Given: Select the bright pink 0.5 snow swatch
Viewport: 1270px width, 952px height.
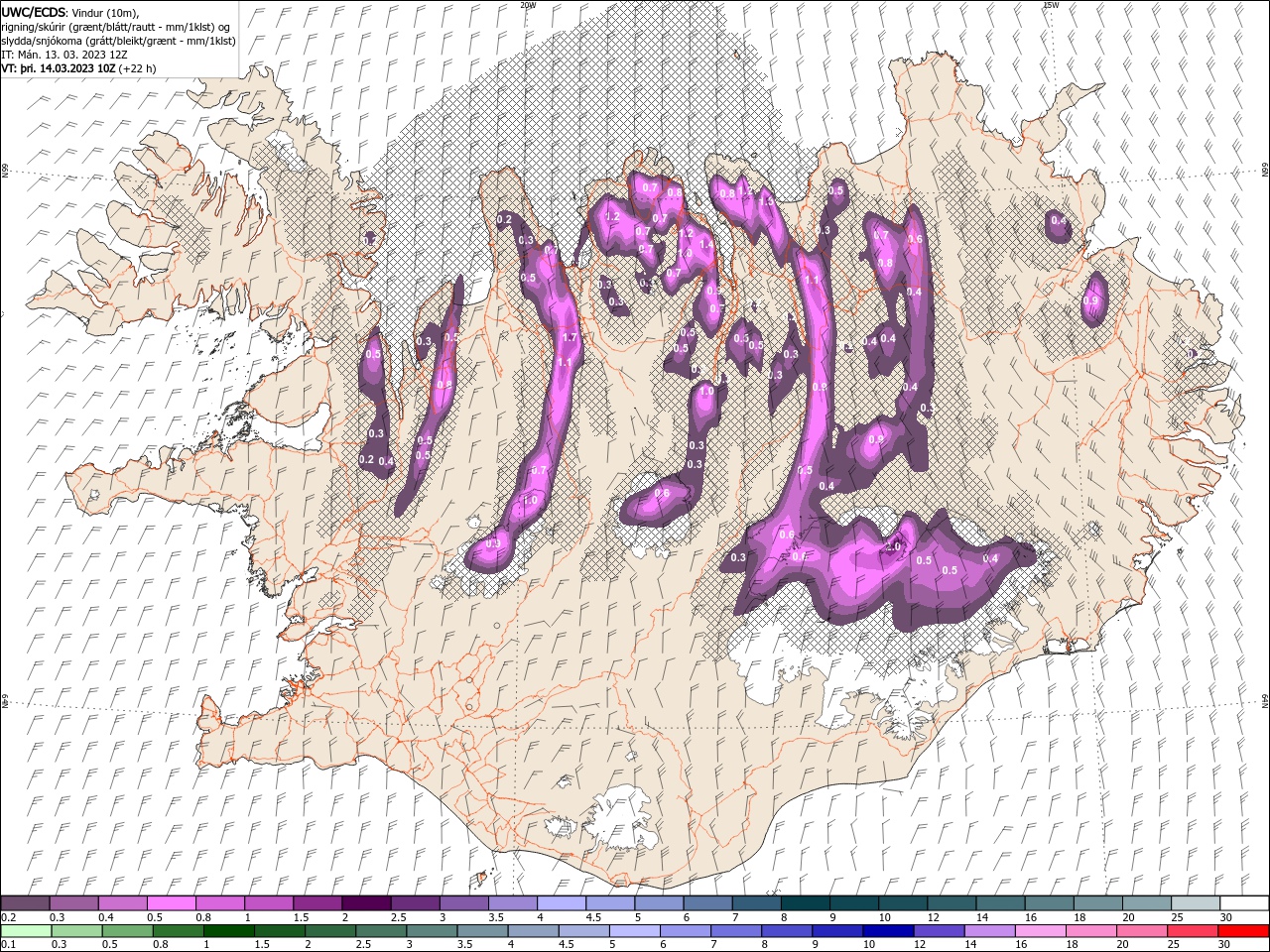Looking at the screenshot, I should pos(171,903).
